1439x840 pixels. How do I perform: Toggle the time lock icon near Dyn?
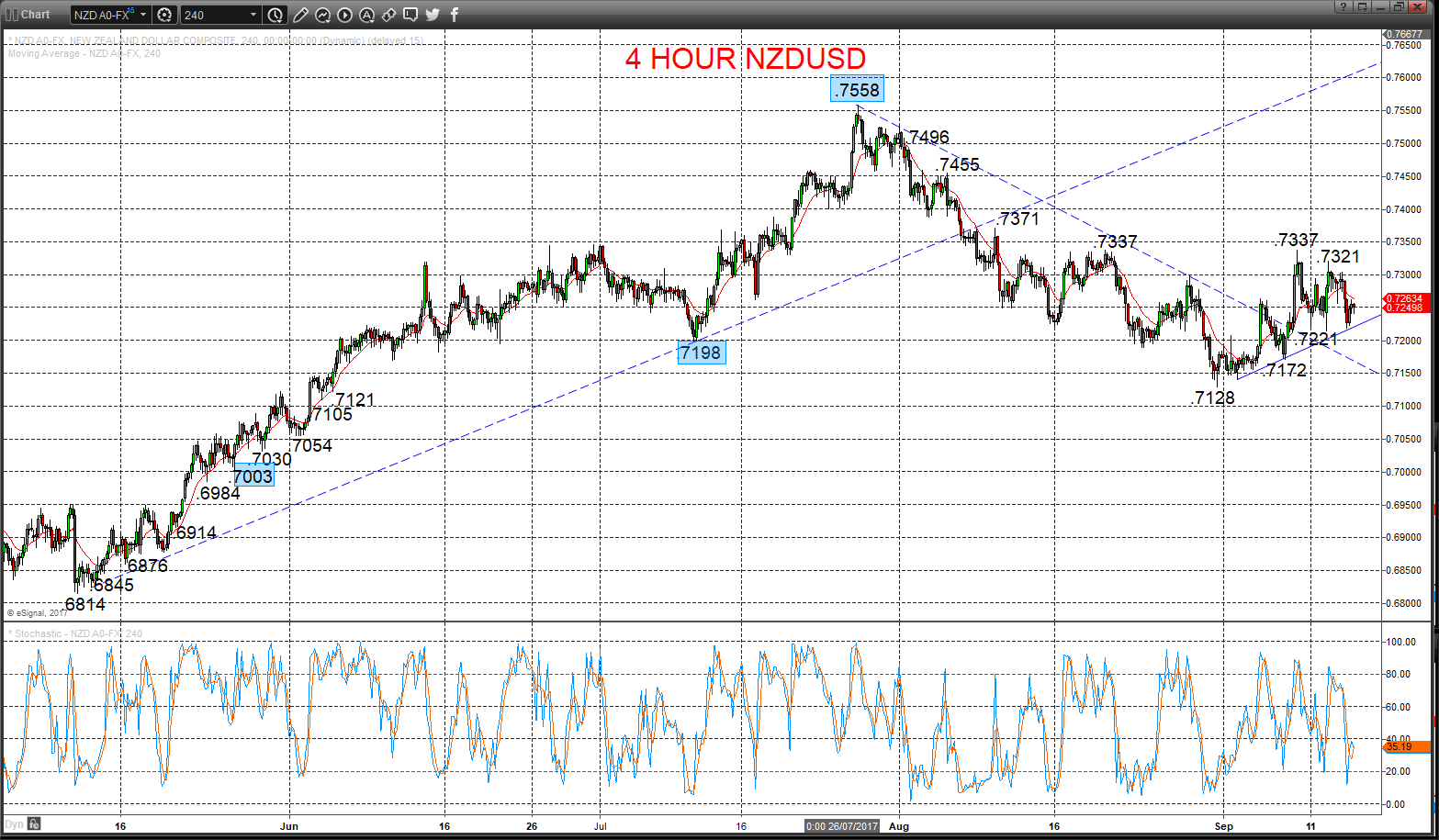pos(34,823)
